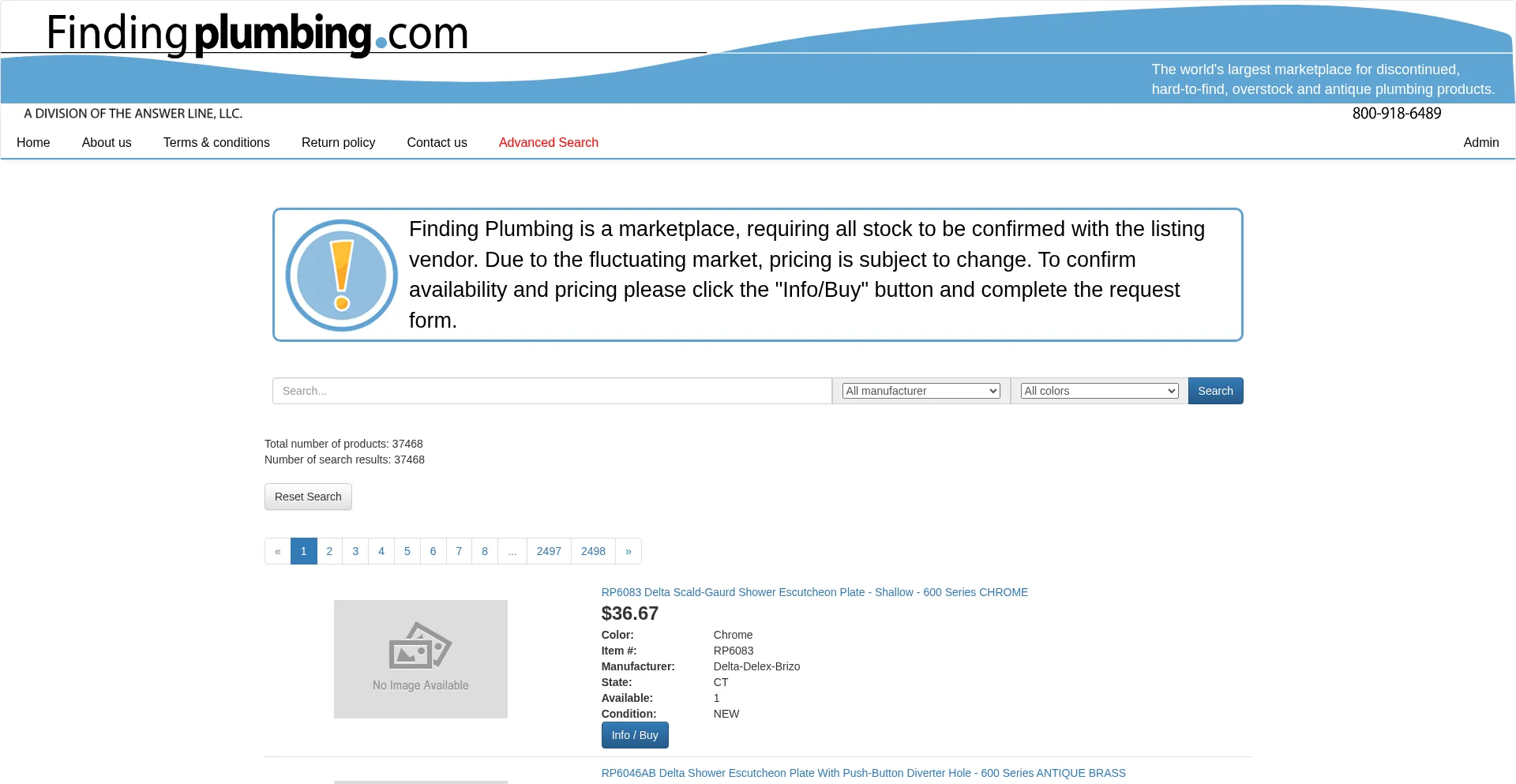Open Terms & conditions page
The image size is (1516, 784).
click(x=216, y=142)
